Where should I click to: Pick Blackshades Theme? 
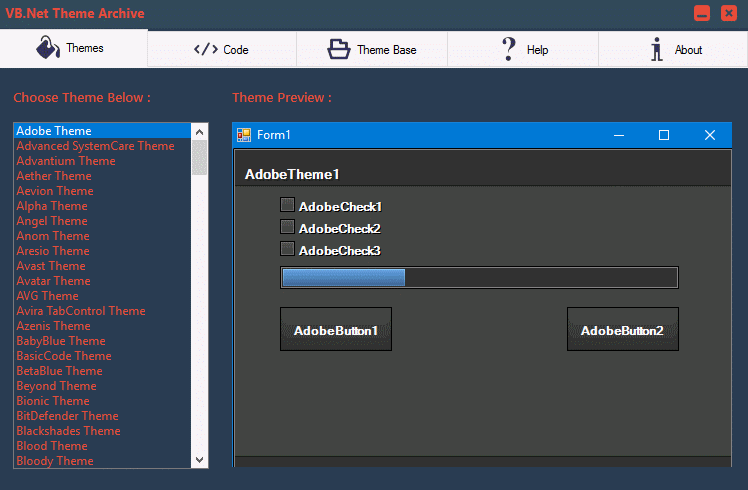point(103,431)
